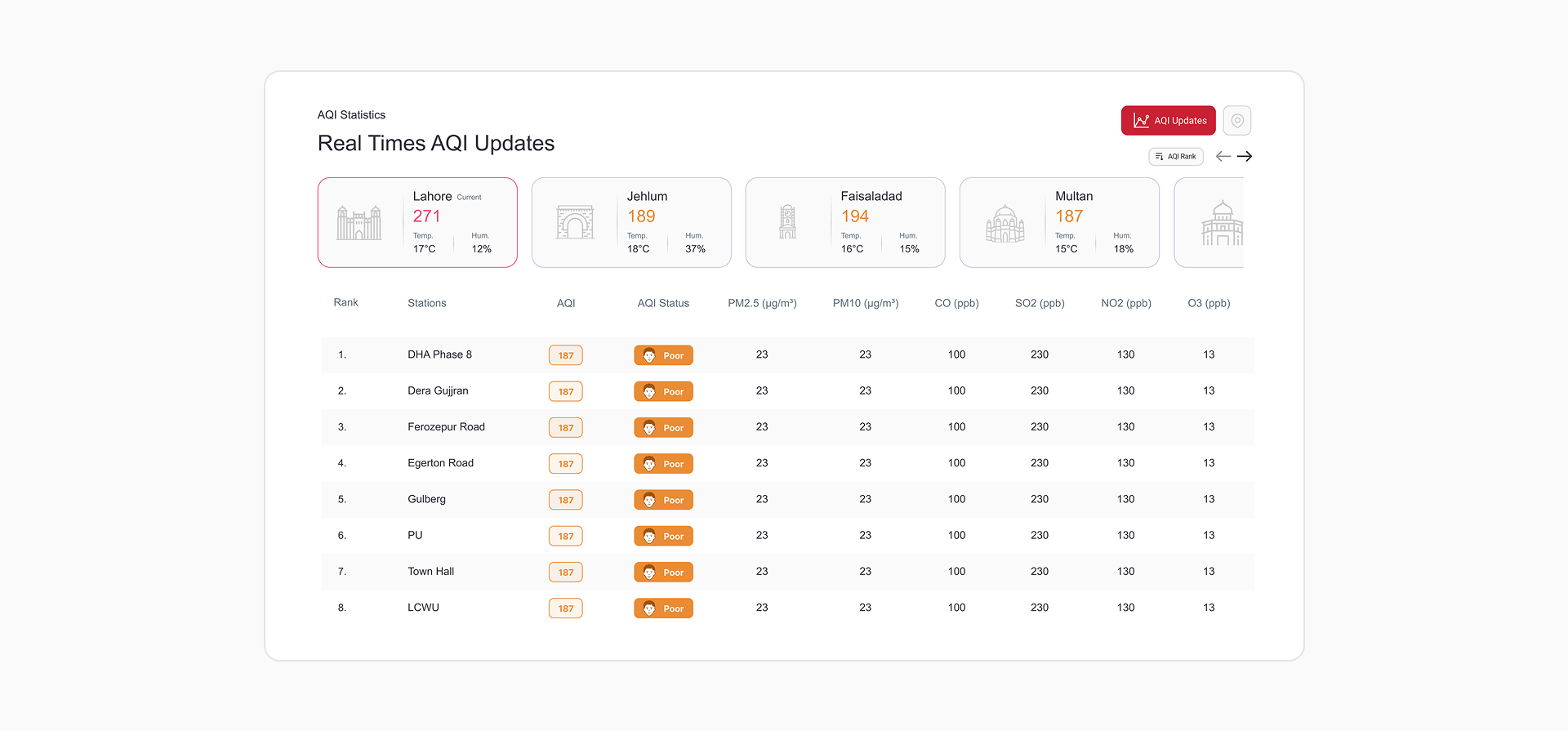This screenshot has height=731, width=1568.
Task: Click the O3 (ppb) column header
Action: point(1209,303)
